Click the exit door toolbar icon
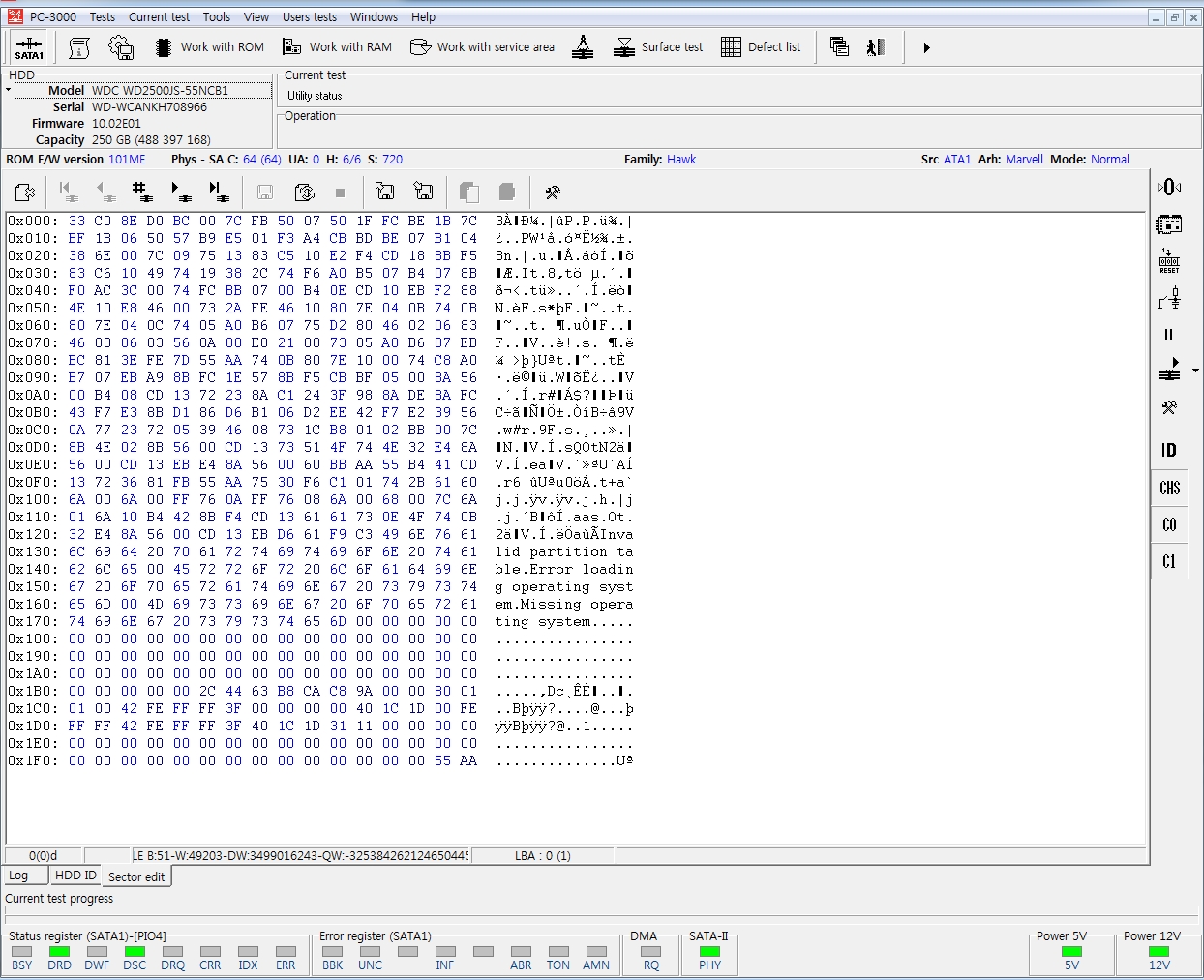The image size is (1204, 980). [876, 46]
